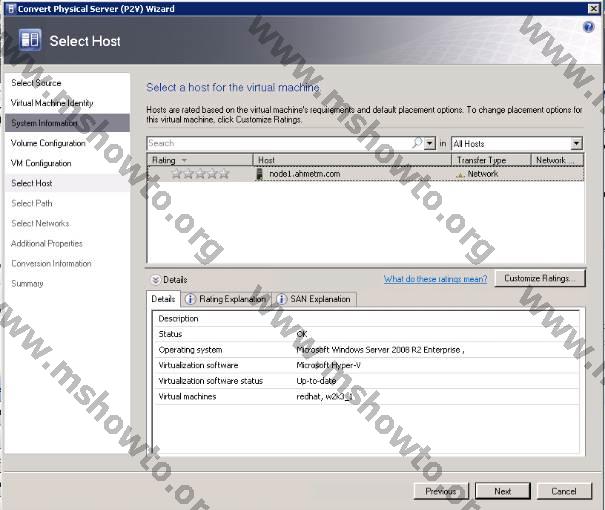Screen dimensions: 605x510
Task: Switch to the Rating Explanation tab
Action: (x=226, y=299)
